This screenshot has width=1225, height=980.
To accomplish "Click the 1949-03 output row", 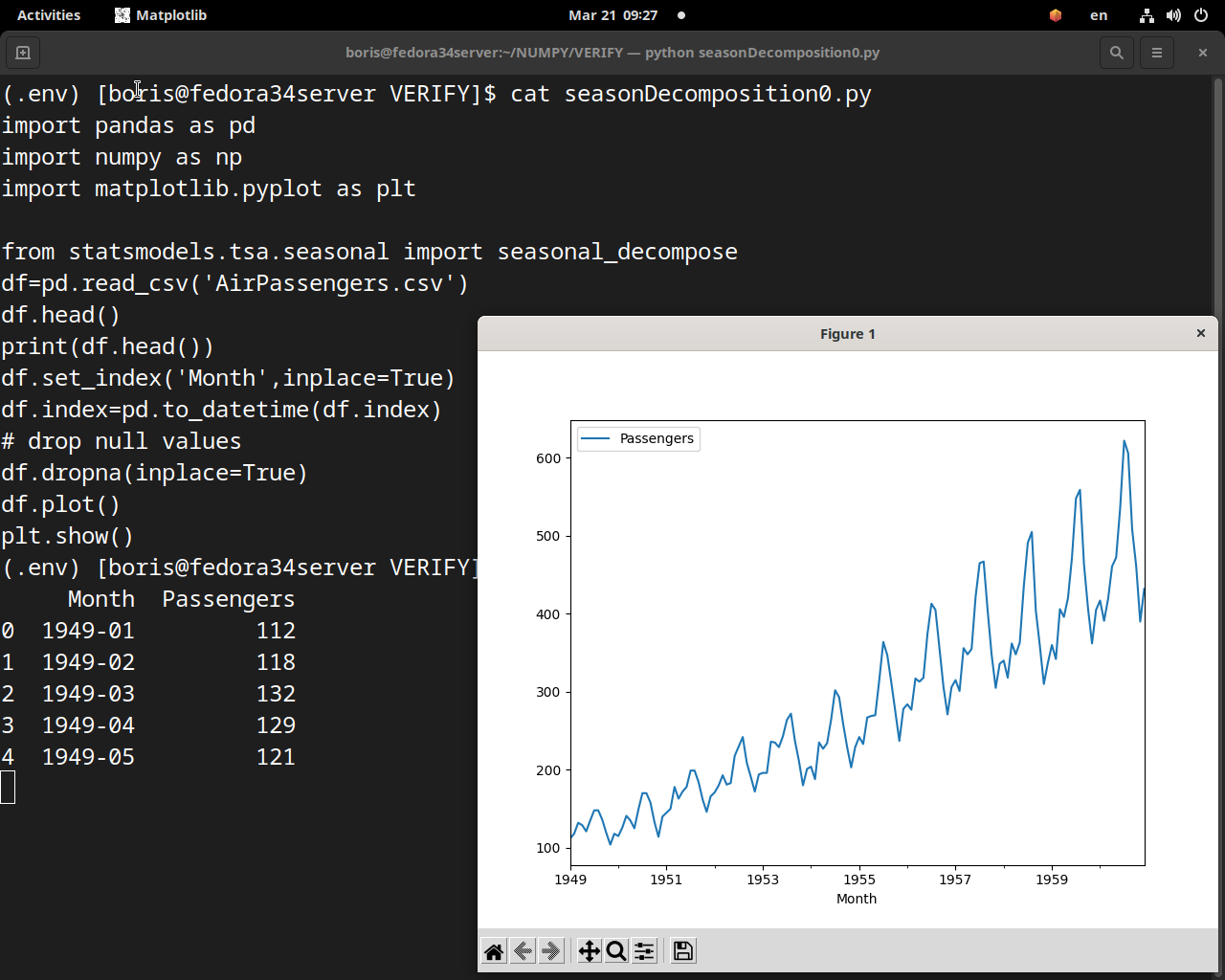I will [148, 694].
